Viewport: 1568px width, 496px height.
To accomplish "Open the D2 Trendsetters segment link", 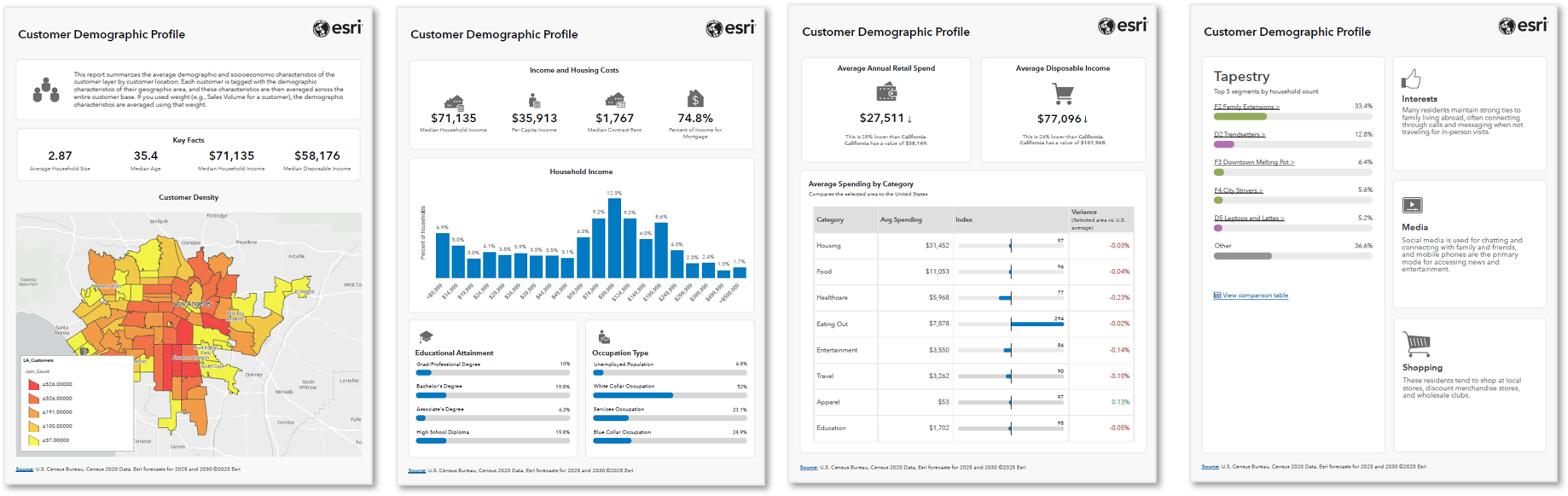I will point(1240,134).
